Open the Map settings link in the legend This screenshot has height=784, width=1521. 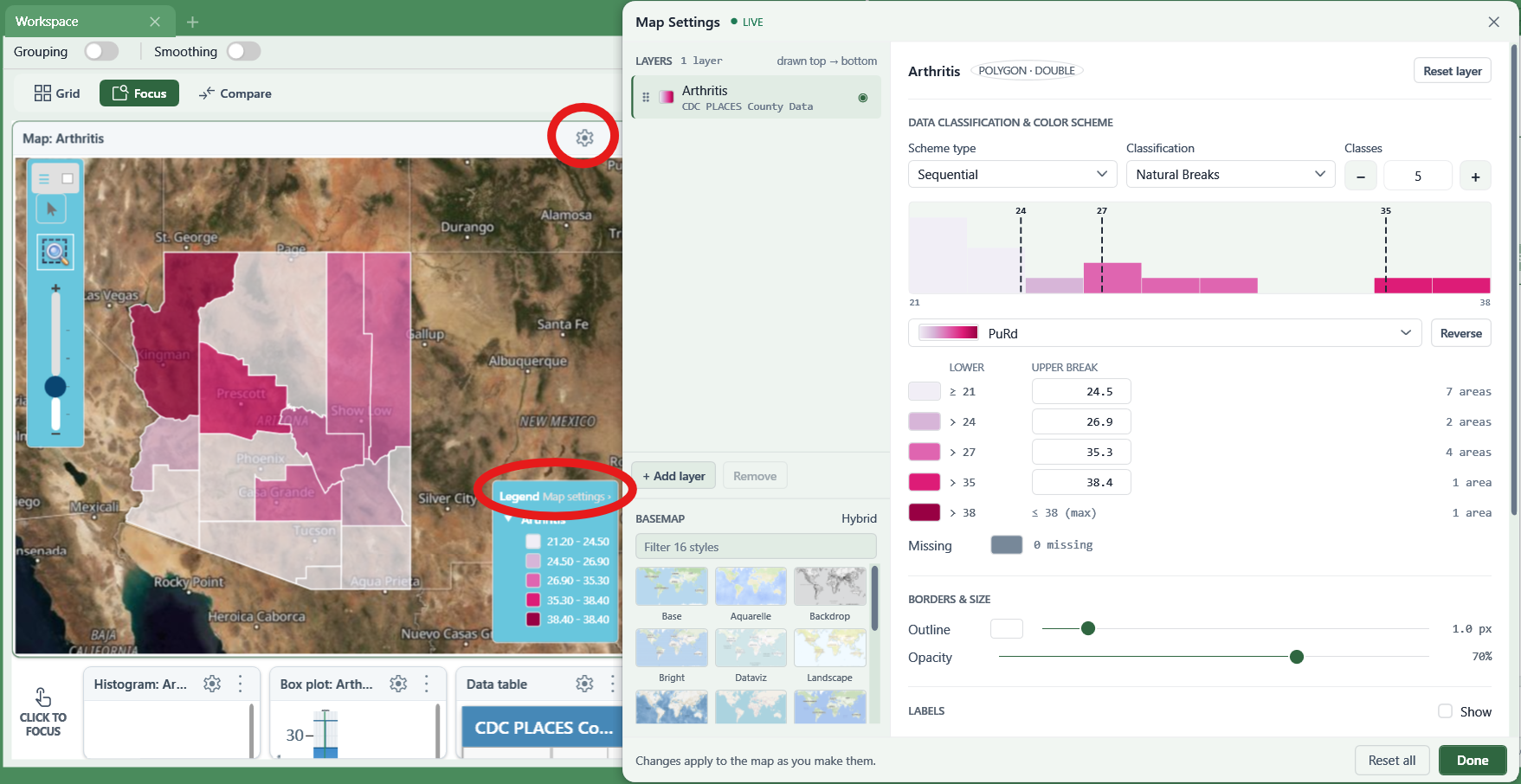point(576,497)
